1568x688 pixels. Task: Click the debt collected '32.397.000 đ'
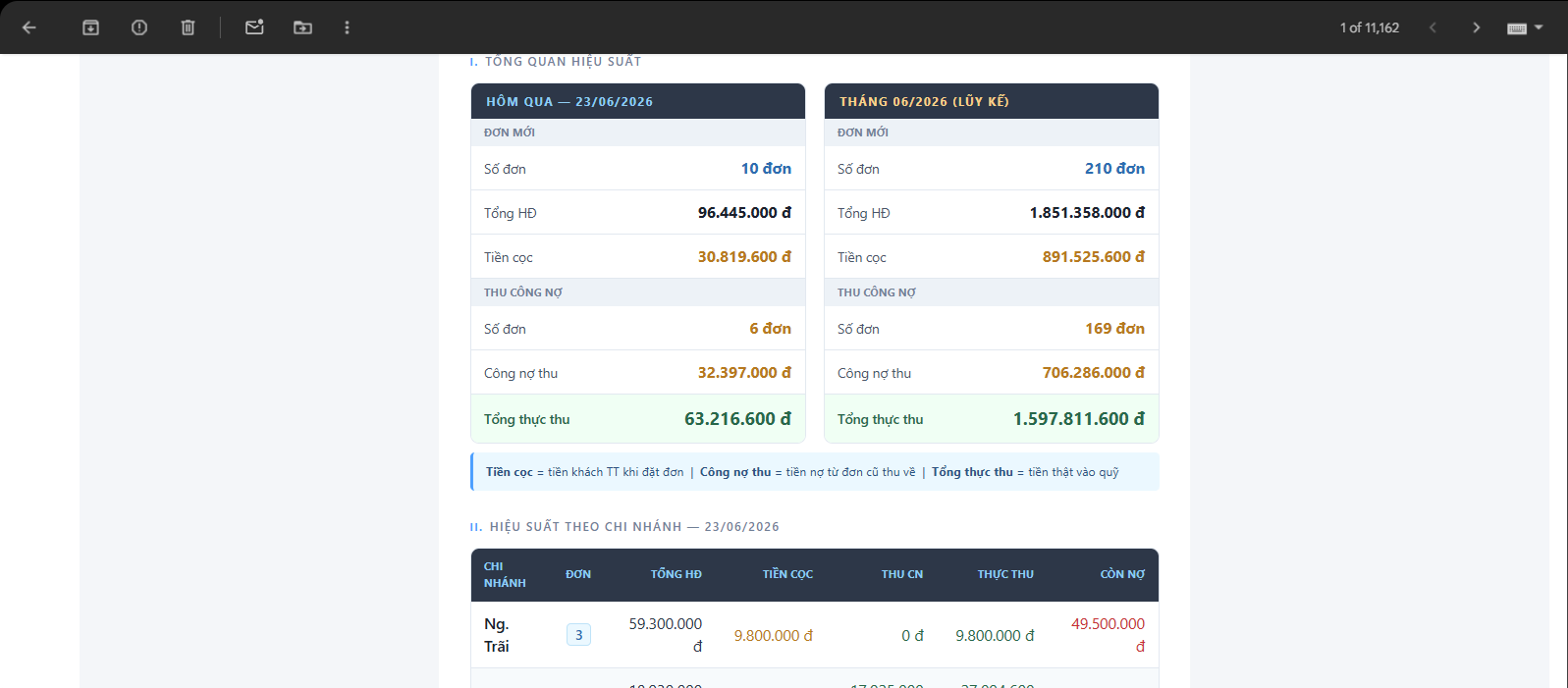(x=744, y=373)
